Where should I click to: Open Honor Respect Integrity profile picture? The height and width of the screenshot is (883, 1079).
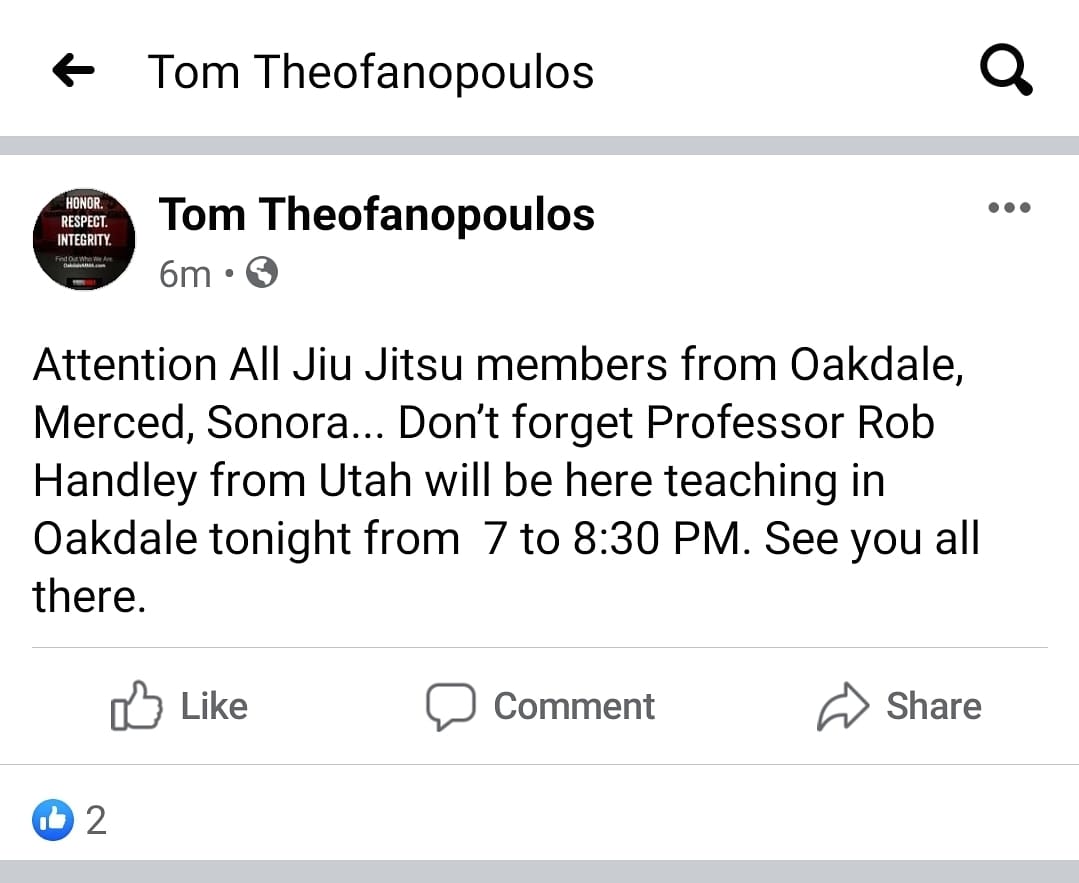click(x=84, y=240)
